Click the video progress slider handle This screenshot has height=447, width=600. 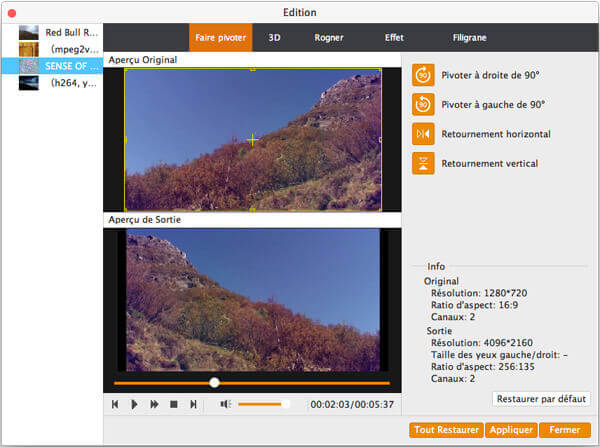pyautogui.click(x=215, y=382)
